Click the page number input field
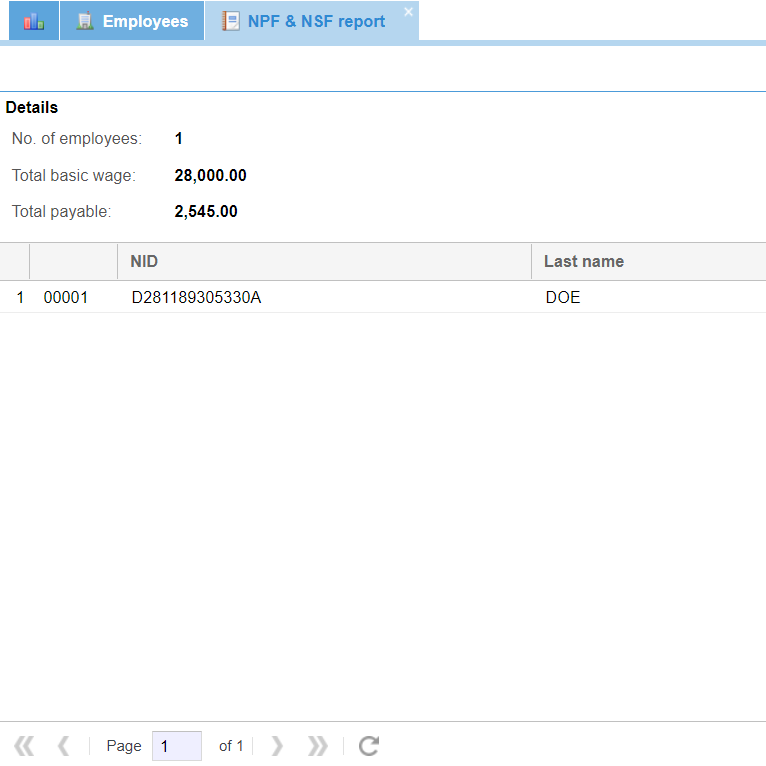This screenshot has width=766, height=766. [x=176, y=746]
